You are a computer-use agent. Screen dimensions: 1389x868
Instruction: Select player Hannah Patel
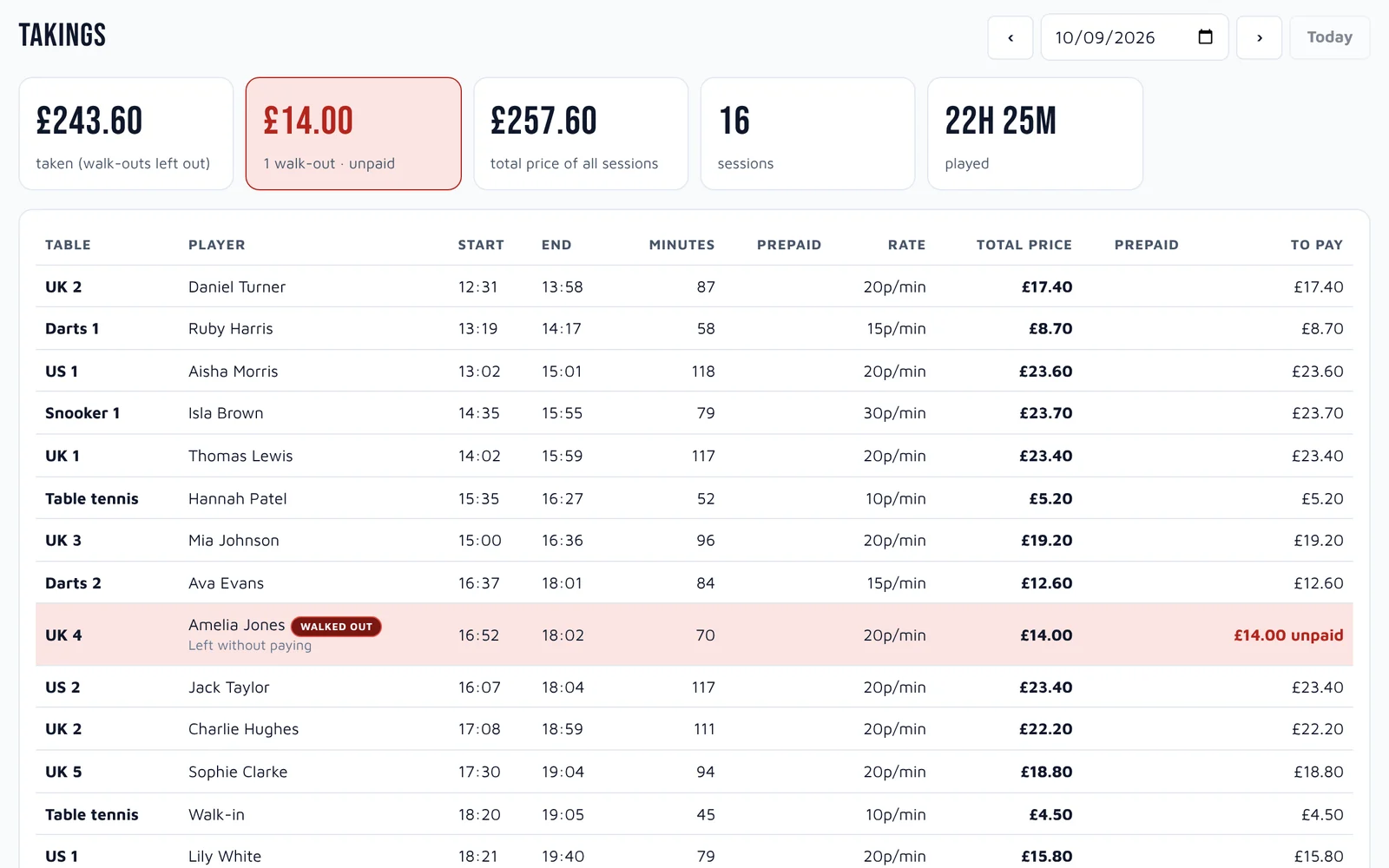(x=237, y=499)
